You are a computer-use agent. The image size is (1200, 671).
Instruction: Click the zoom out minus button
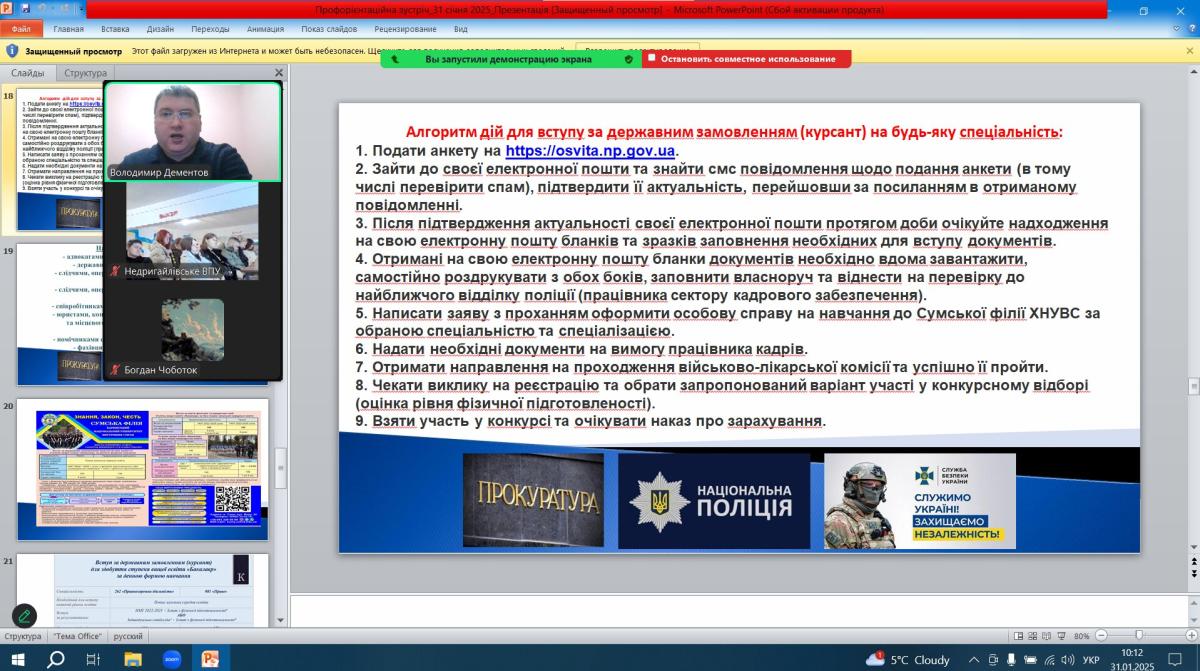tap(1099, 636)
